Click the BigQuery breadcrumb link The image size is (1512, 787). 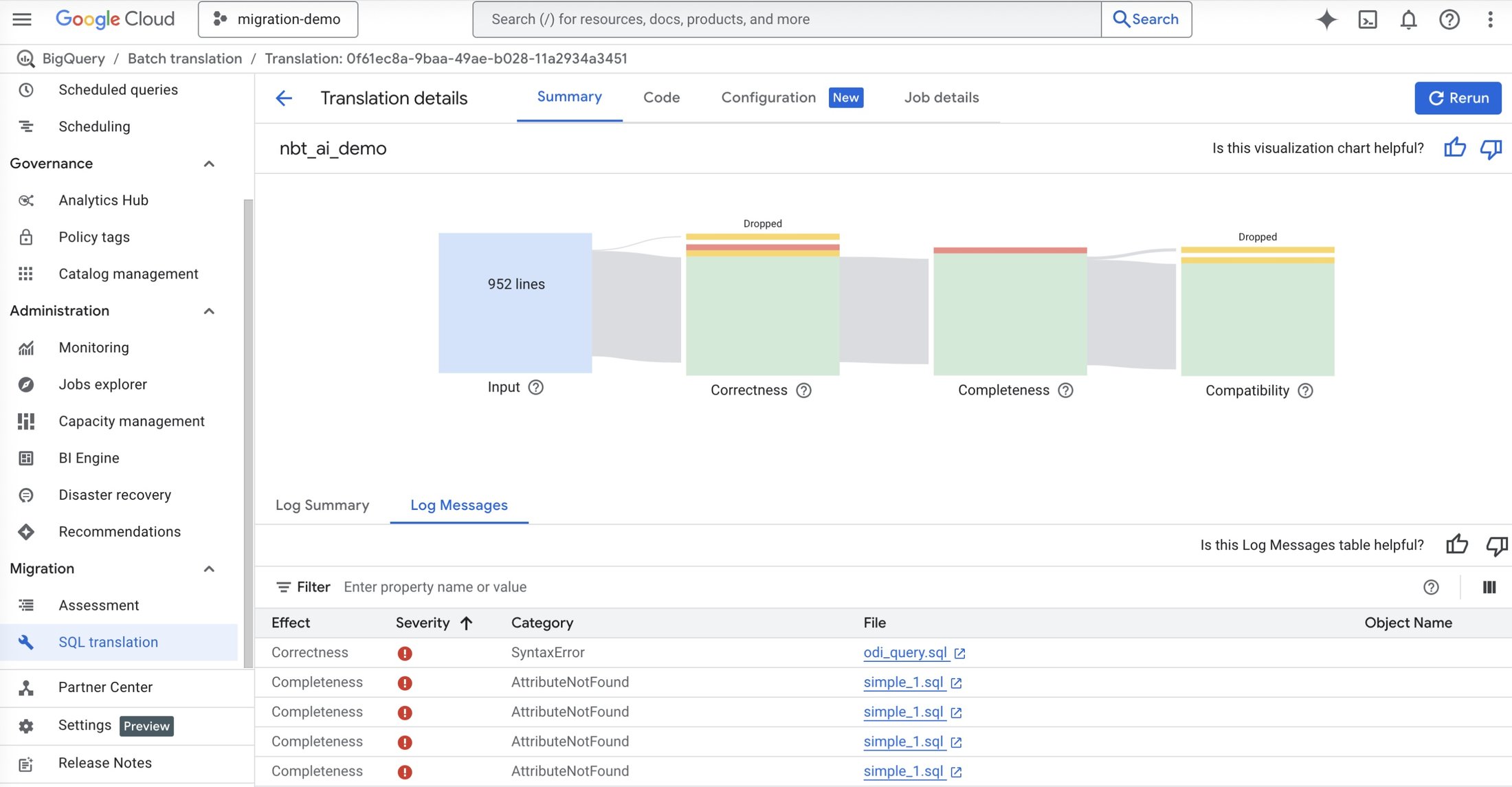74,58
